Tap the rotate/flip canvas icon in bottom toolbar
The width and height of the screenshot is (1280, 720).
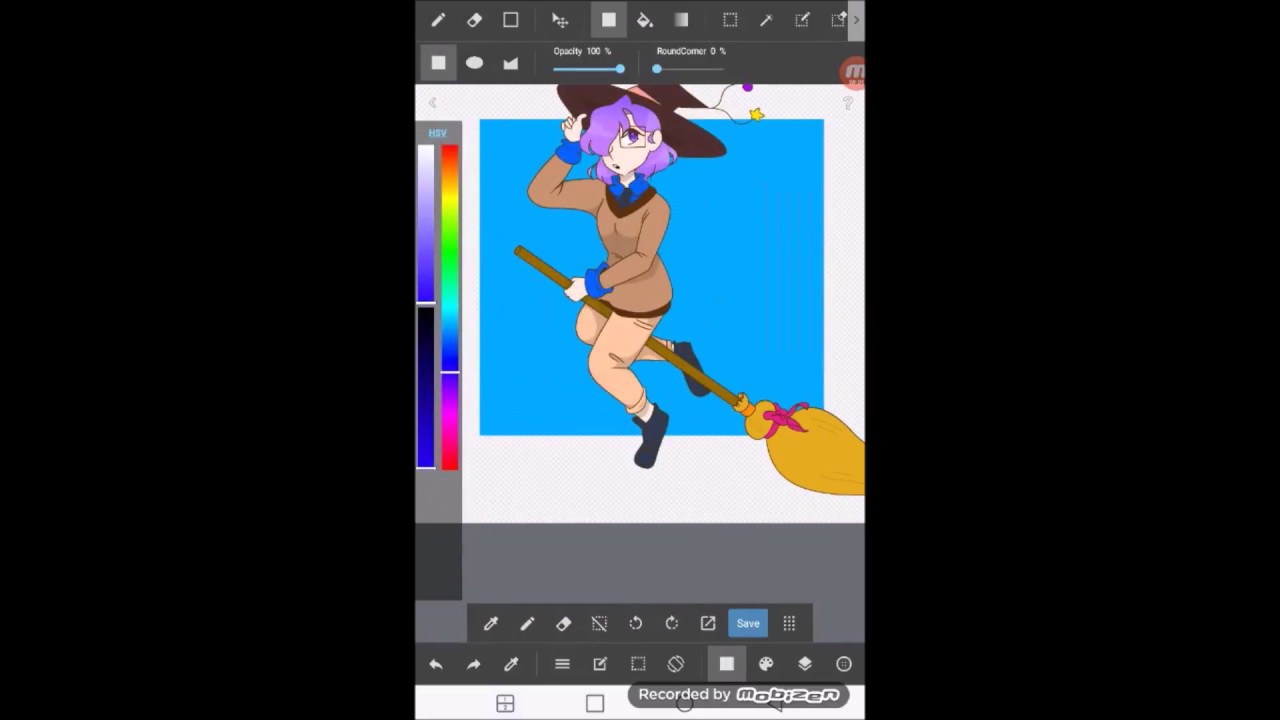[676, 664]
